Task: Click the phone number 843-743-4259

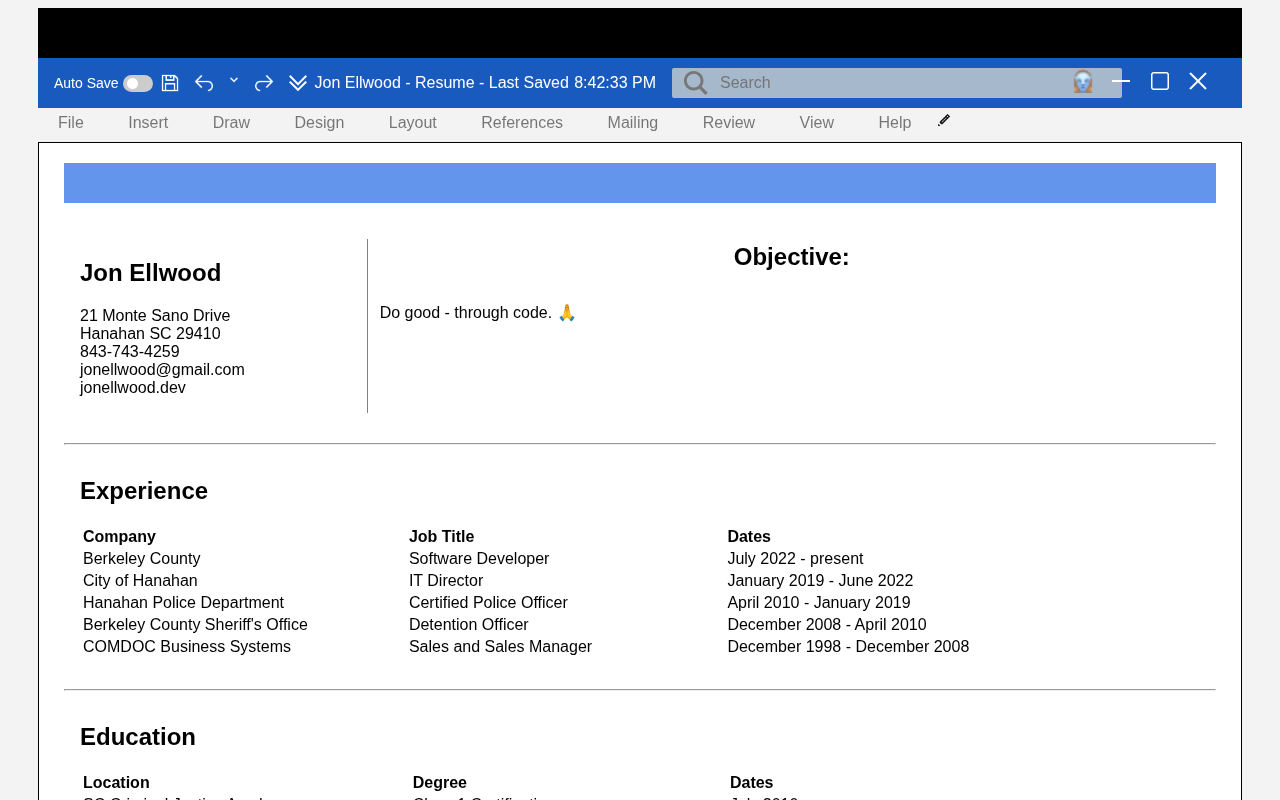Action: pyautogui.click(x=130, y=352)
